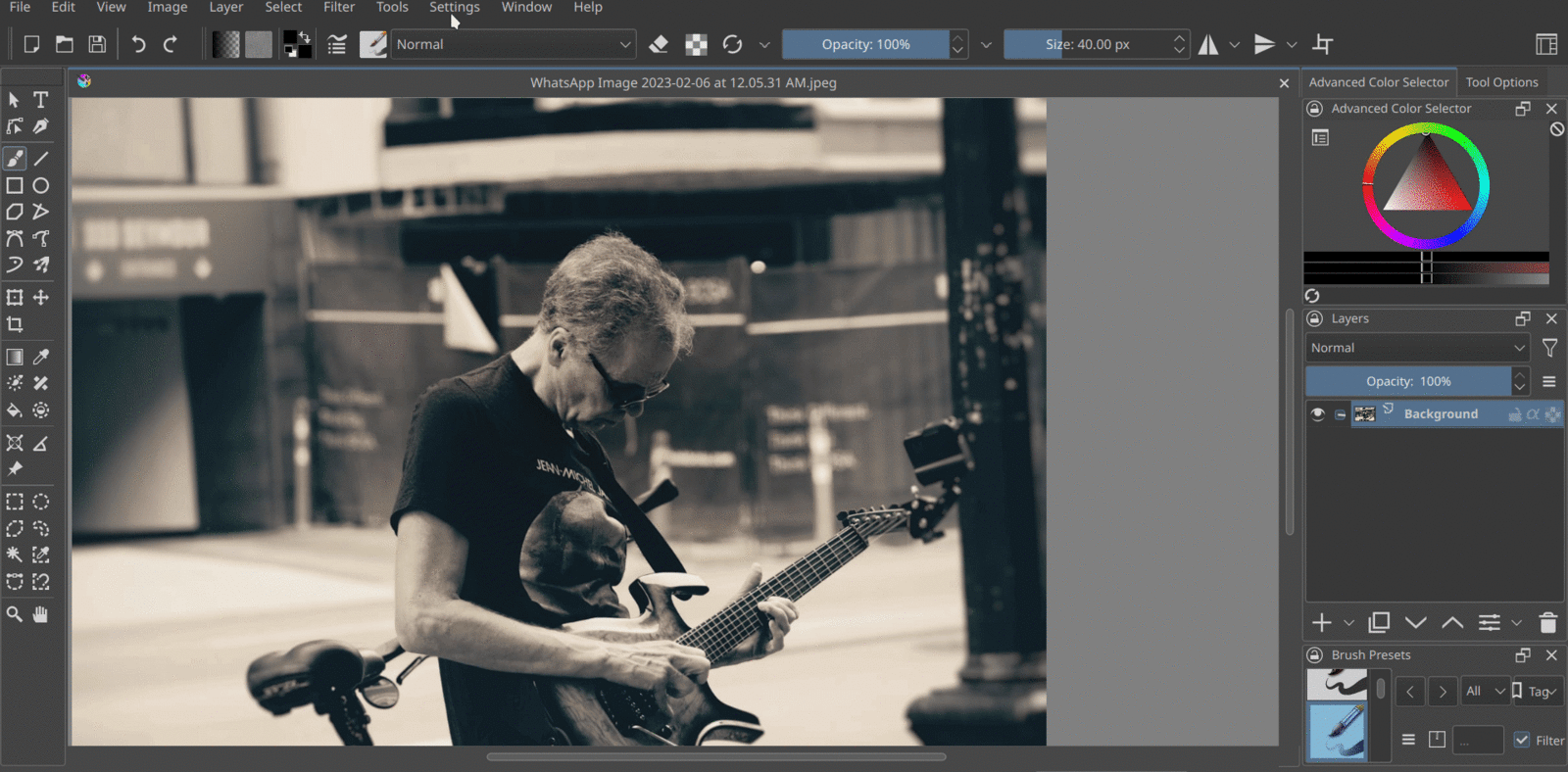Click the Tag button in Brush Presets
1568x772 pixels.
[x=1541, y=692]
